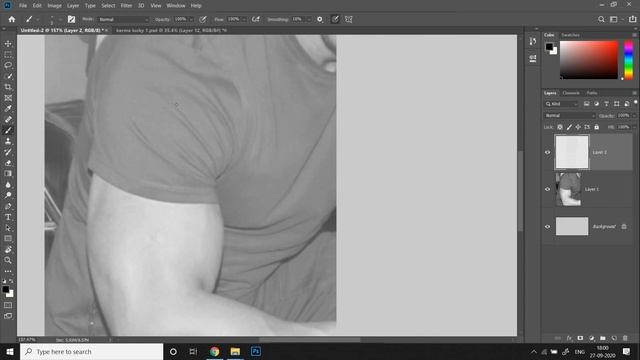Select the Gradient tool

8,173
